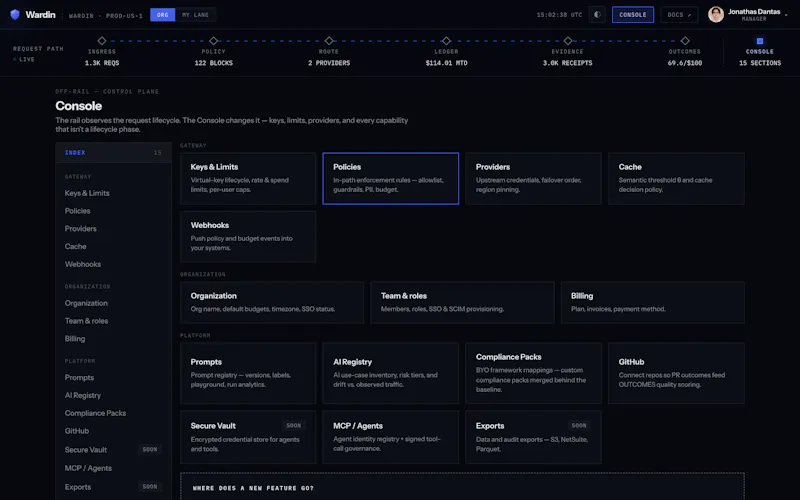Select the INDEX sidebar header
The height and width of the screenshot is (500, 800).
click(x=113, y=153)
